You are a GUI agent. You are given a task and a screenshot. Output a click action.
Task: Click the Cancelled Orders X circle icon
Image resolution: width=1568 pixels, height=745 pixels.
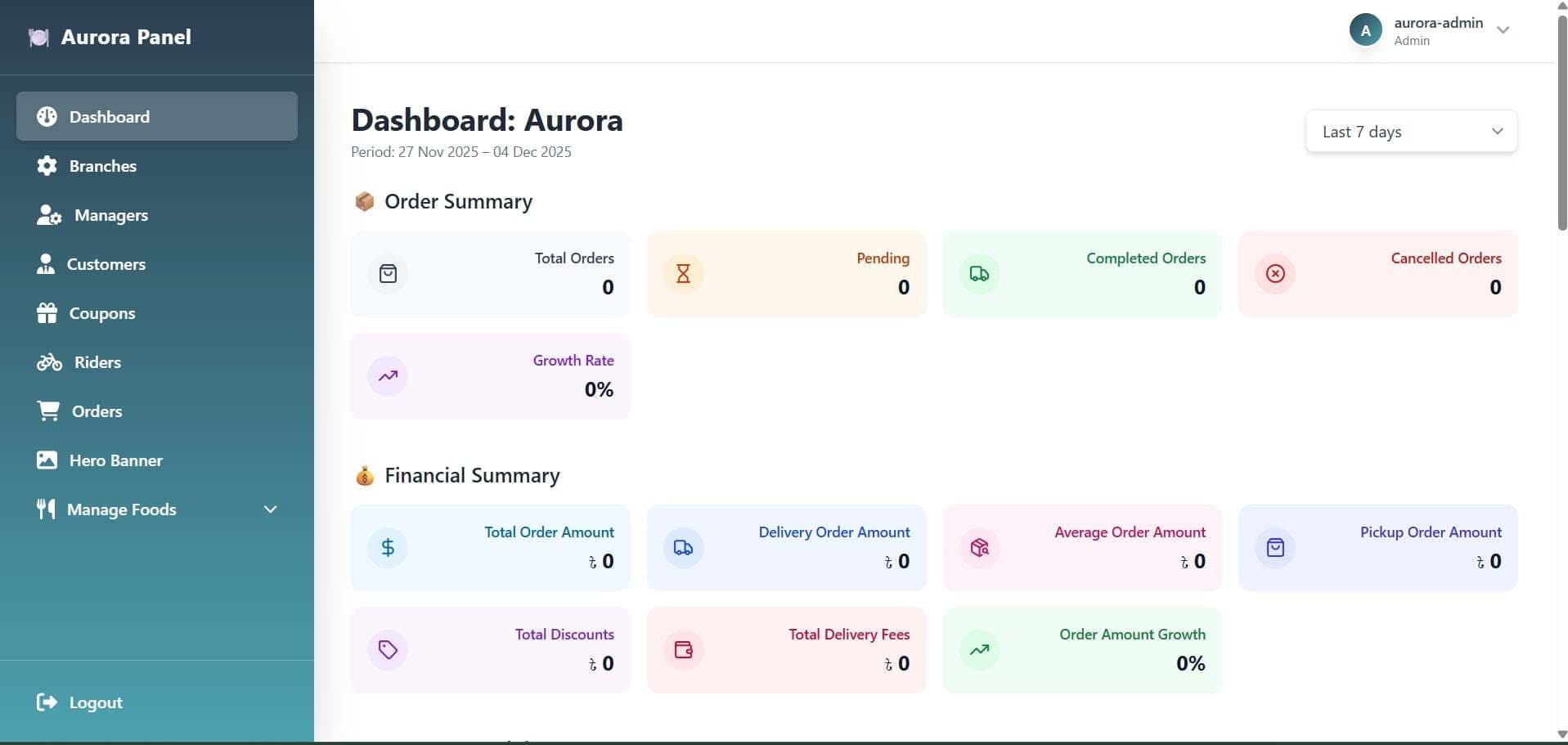(1275, 274)
